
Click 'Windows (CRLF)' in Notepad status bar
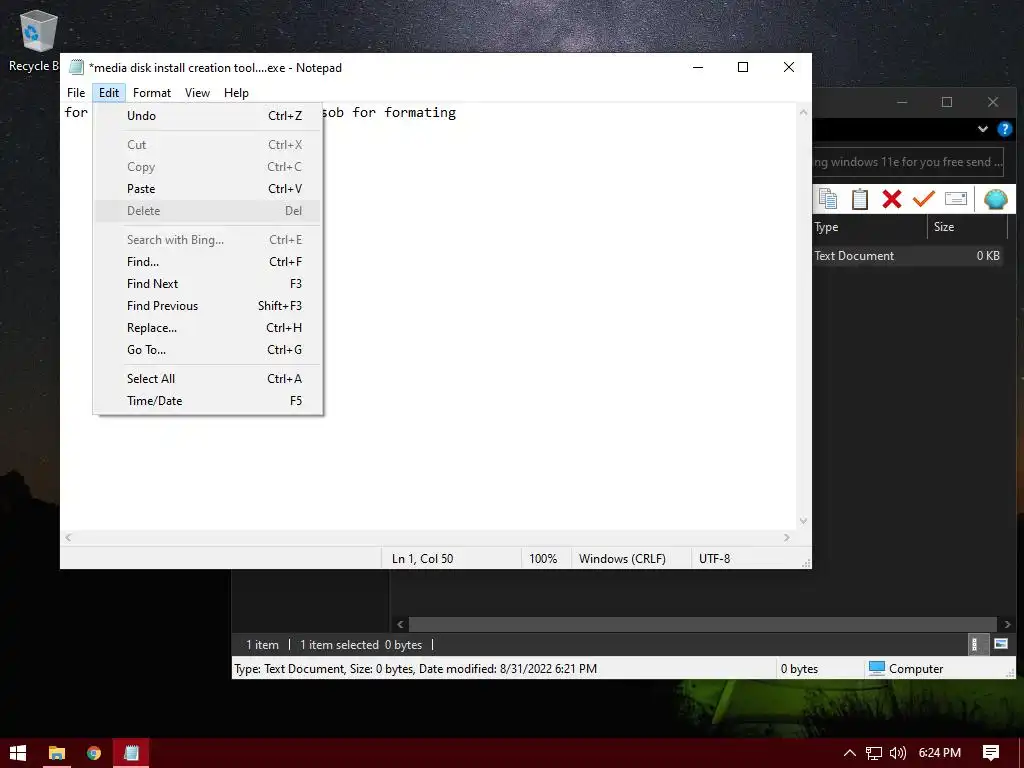(622, 559)
